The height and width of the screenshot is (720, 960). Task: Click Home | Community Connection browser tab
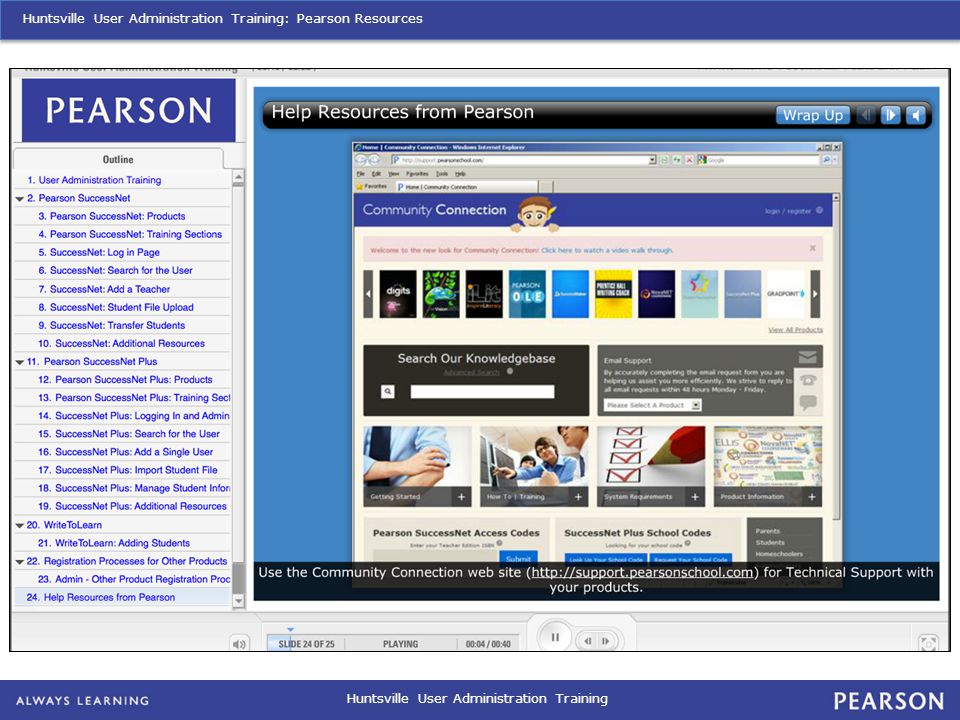pos(467,187)
